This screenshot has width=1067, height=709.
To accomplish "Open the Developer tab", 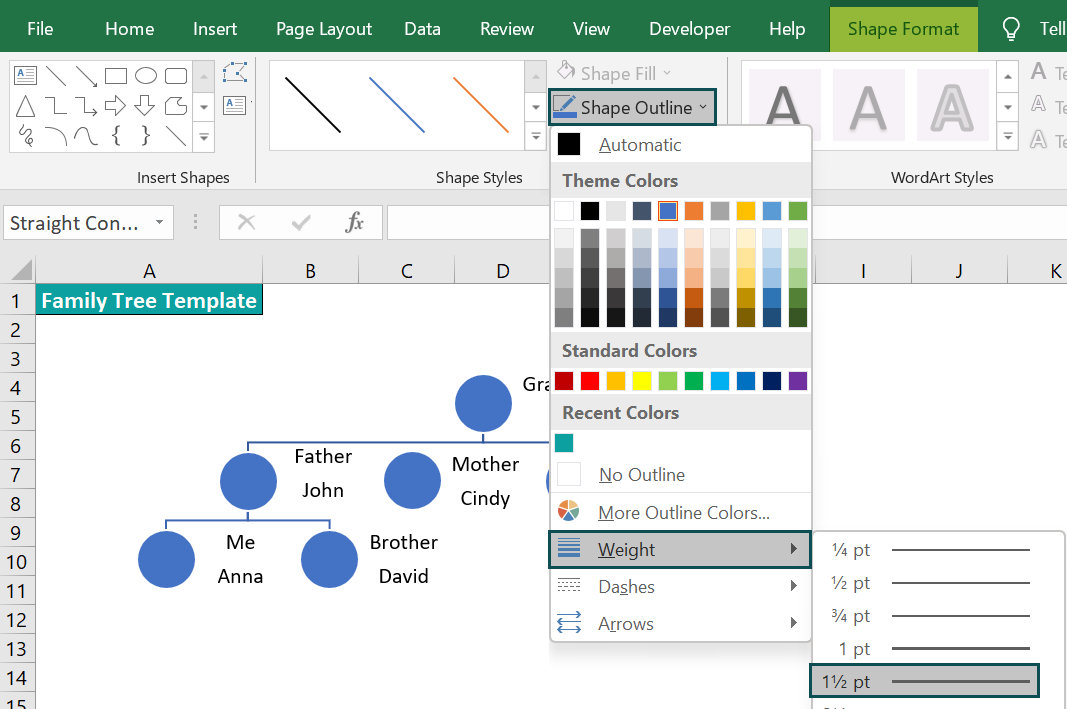I will coord(689,29).
